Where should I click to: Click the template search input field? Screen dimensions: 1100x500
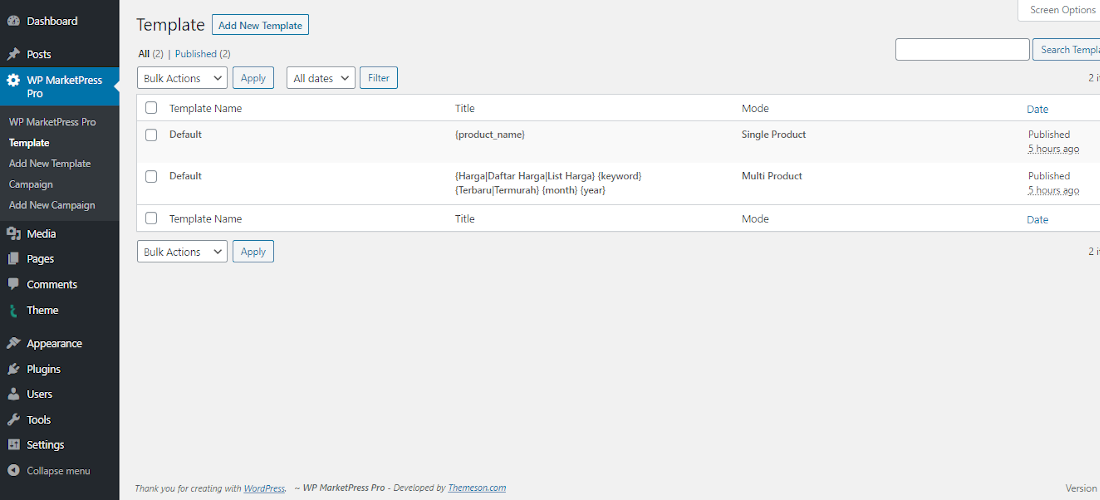(x=962, y=50)
